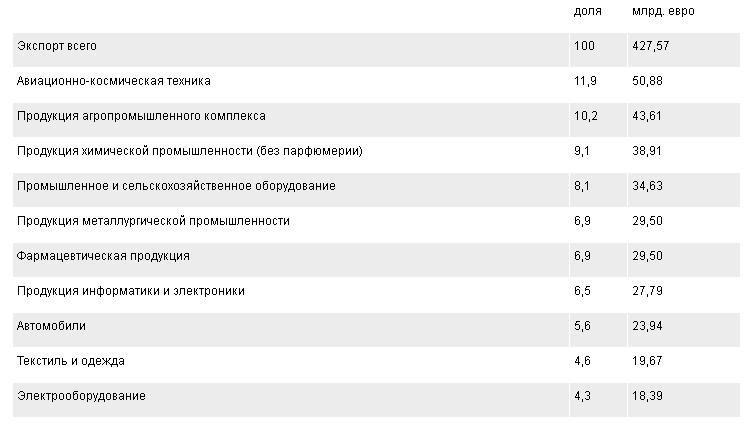Click the share cell showing 9,1
The image size is (745, 432).
(x=582, y=151)
